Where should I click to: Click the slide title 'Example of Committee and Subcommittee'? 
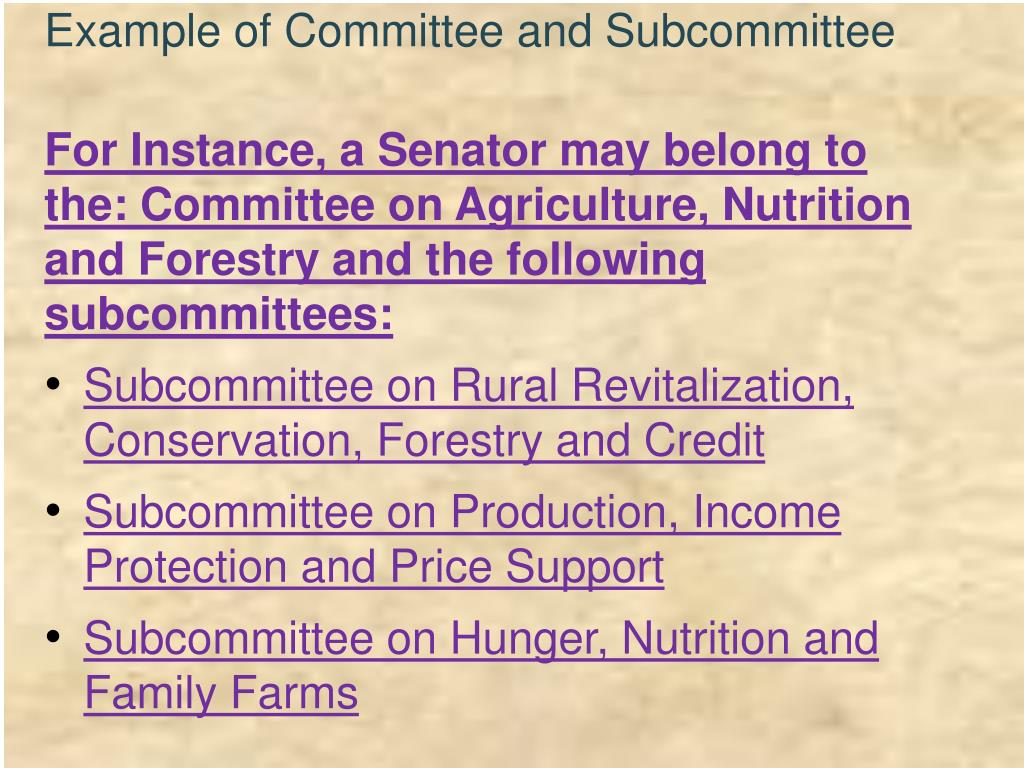(x=470, y=33)
